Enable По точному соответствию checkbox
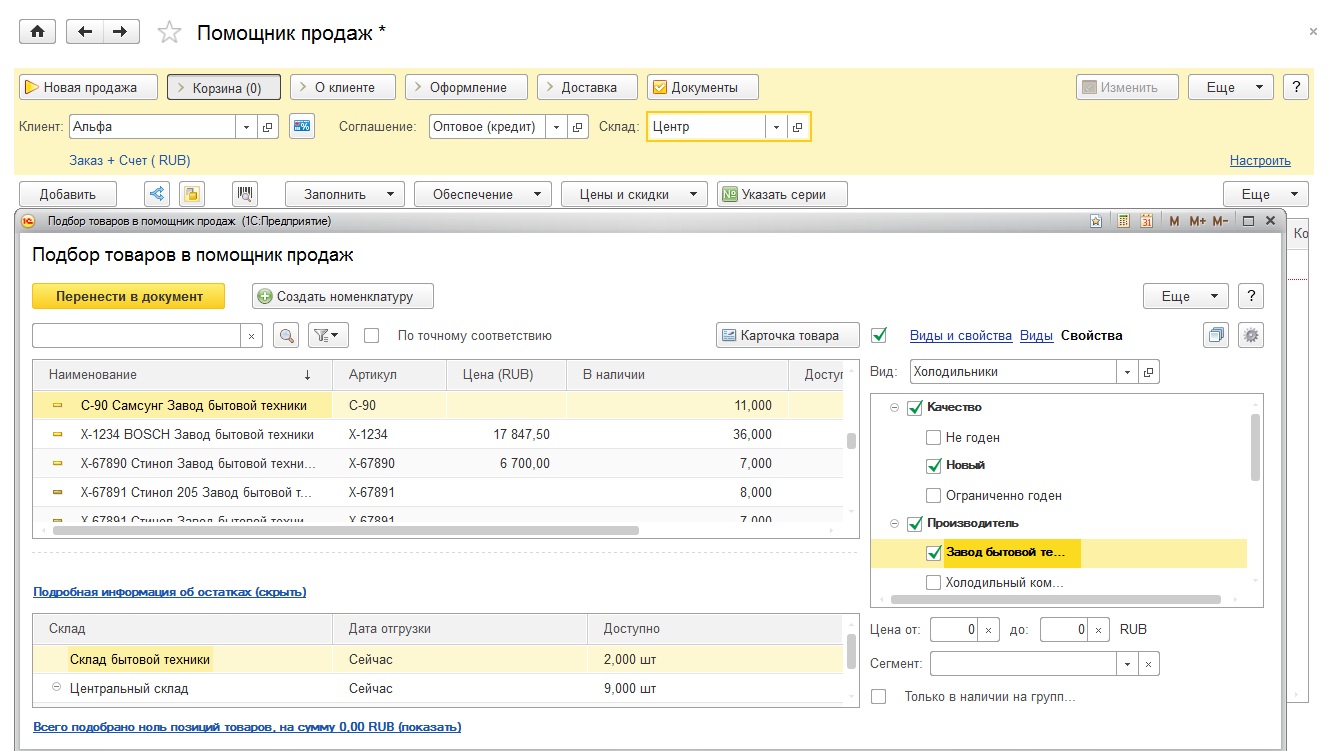 click(372, 336)
